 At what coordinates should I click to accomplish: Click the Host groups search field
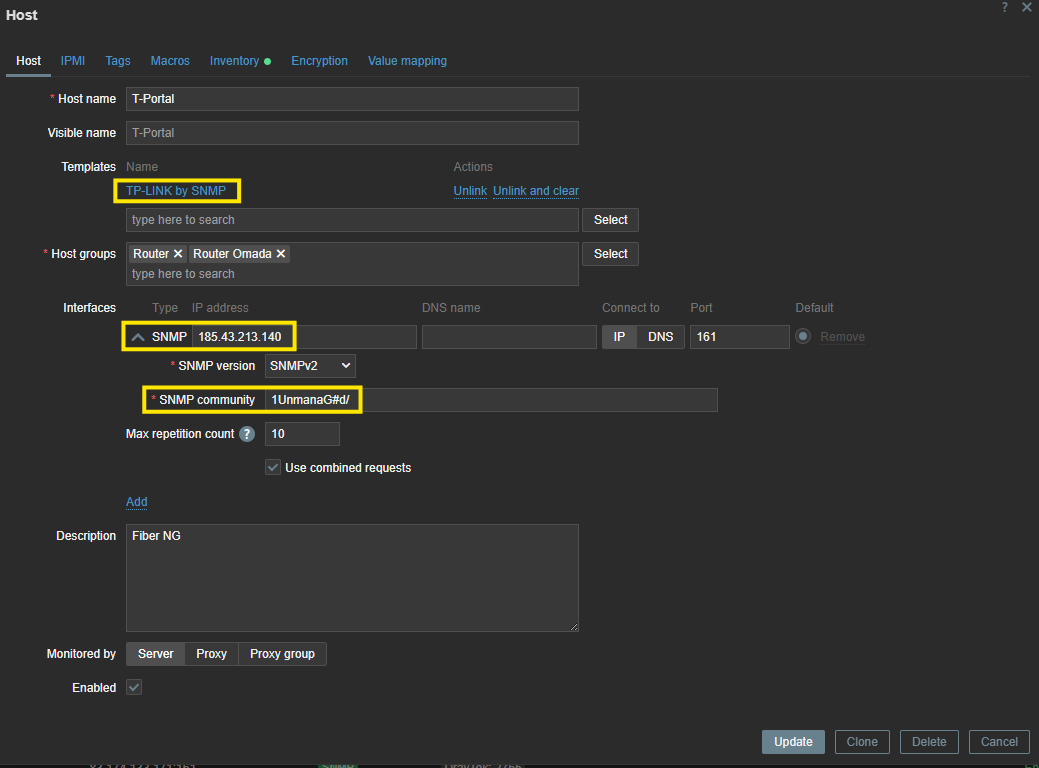(x=353, y=274)
